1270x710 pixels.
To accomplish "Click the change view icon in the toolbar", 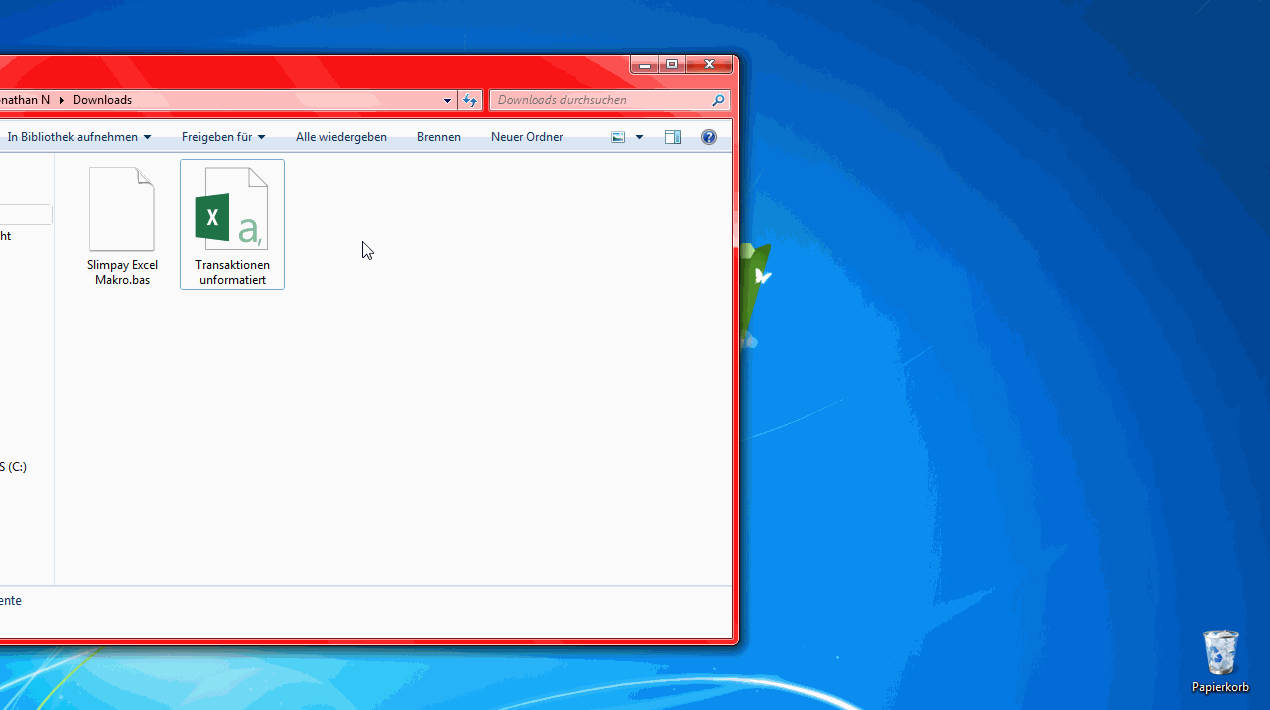I will coord(618,137).
